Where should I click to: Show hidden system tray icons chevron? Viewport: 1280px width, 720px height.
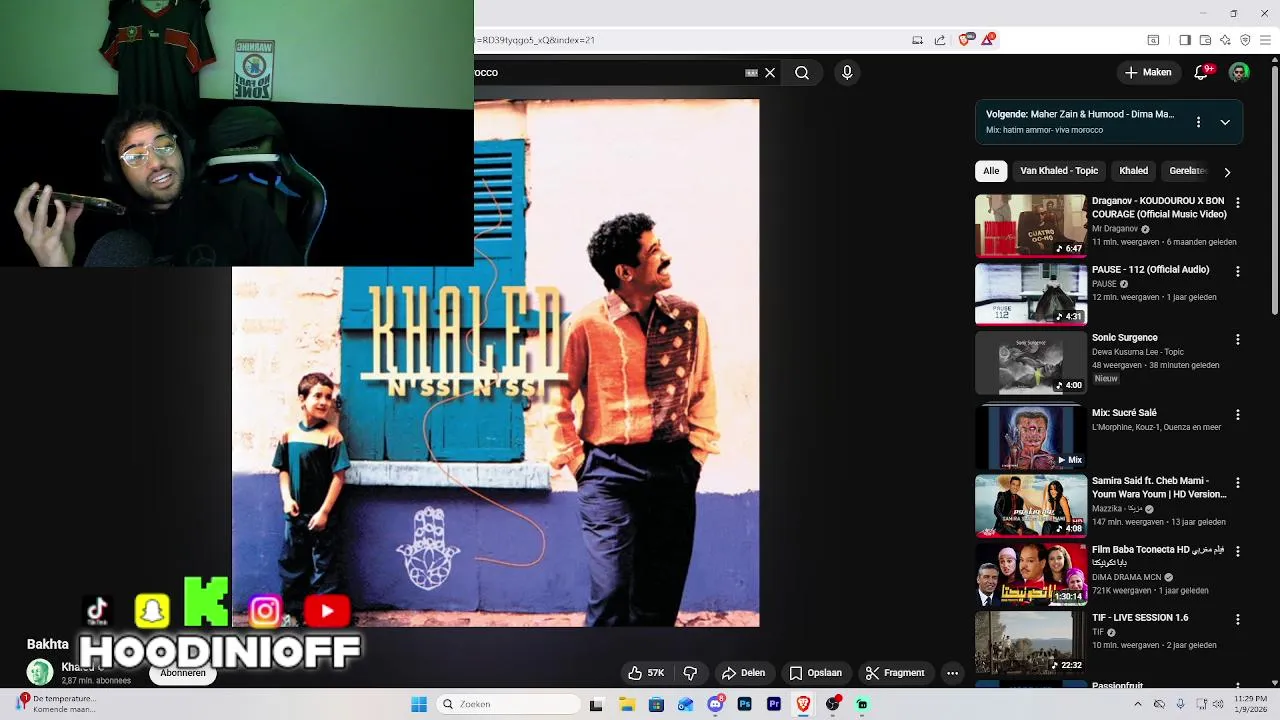coord(1137,704)
